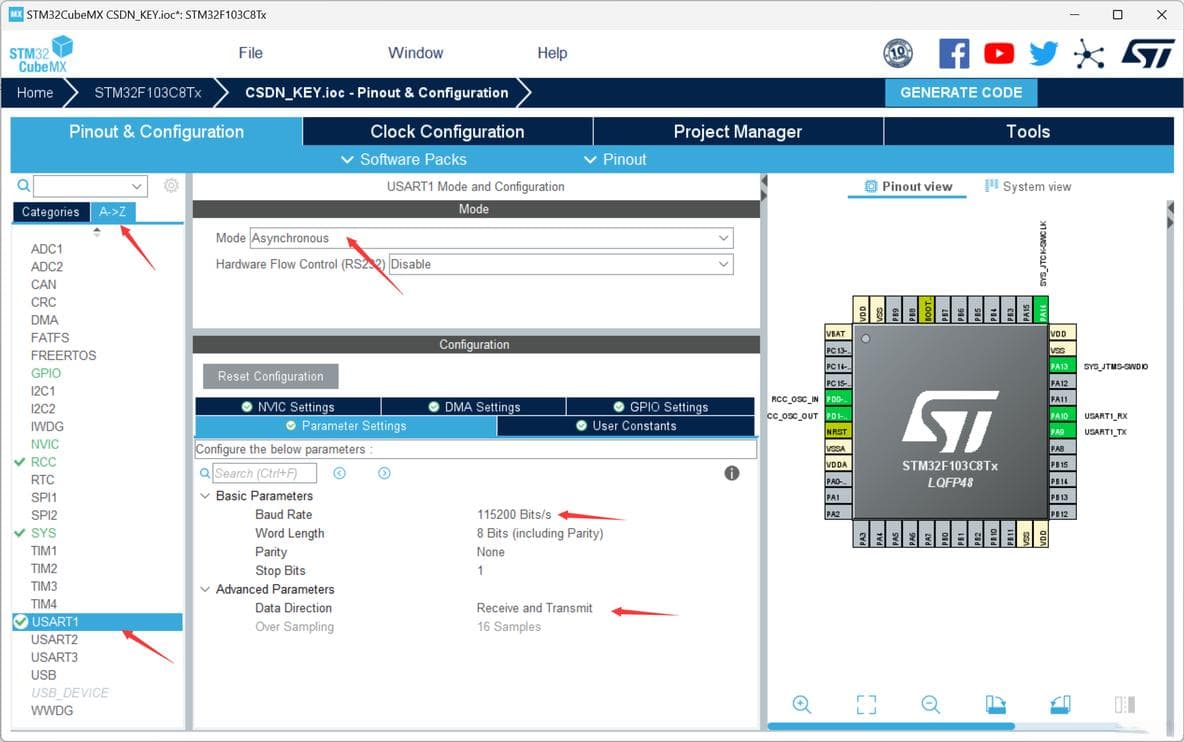Click the STM32F103C8Tx breadcrumb
Image resolution: width=1184 pixels, height=742 pixels.
tap(148, 93)
